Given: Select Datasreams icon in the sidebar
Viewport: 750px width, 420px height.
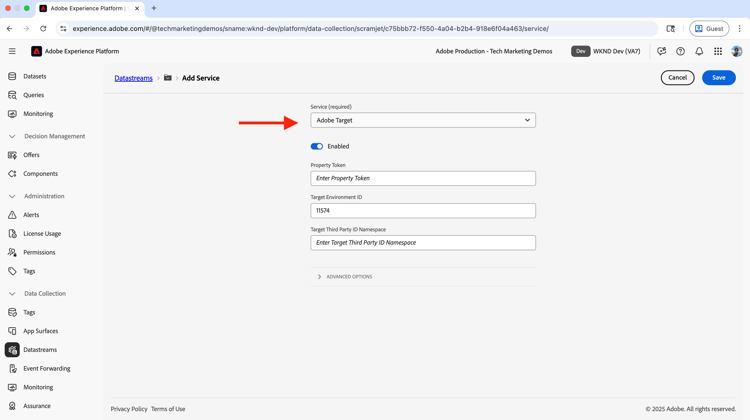Looking at the screenshot, I should (12, 350).
